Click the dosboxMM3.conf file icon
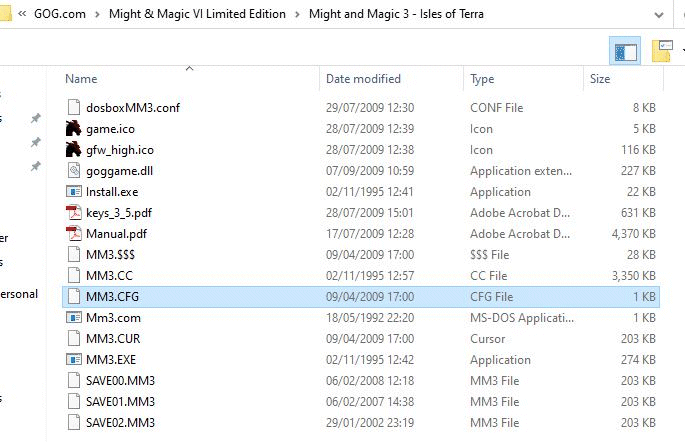This screenshot has height=442, width=685. pyautogui.click(x=74, y=107)
